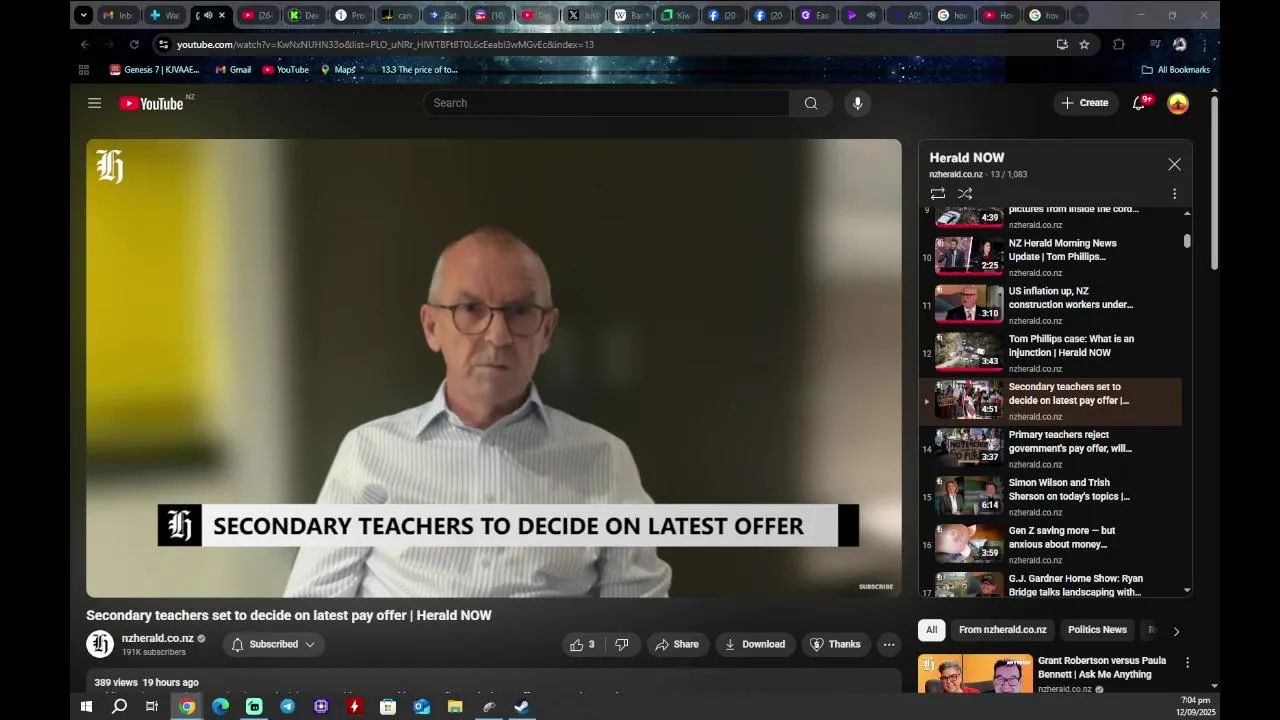Open the tab search dropdown arrow

[x=84, y=15]
